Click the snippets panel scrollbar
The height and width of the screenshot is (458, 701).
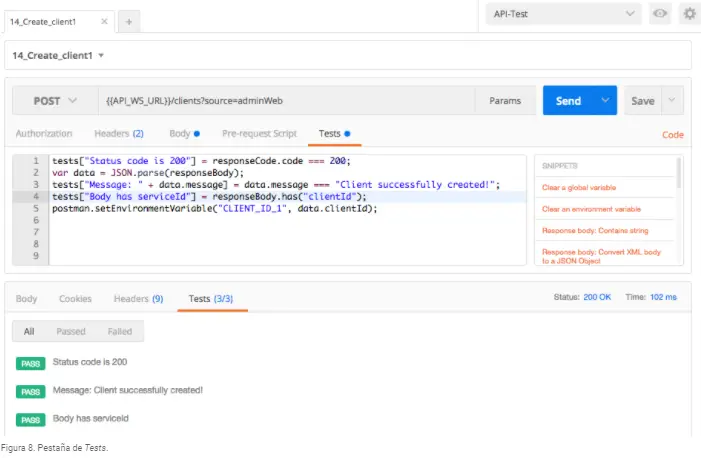pyautogui.click(x=679, y=173)
